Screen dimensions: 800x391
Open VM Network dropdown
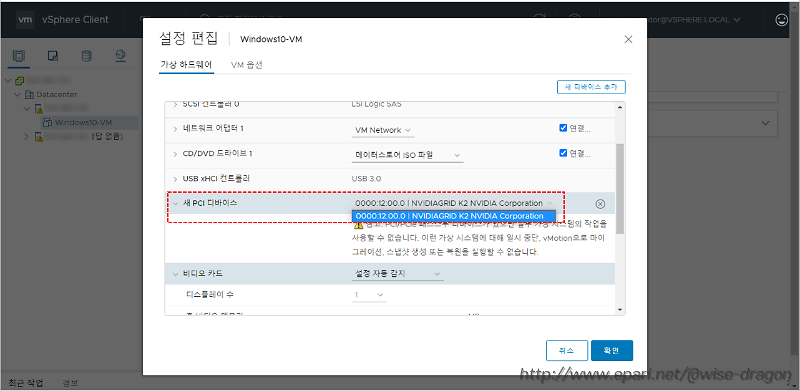(x=383, y=131)
